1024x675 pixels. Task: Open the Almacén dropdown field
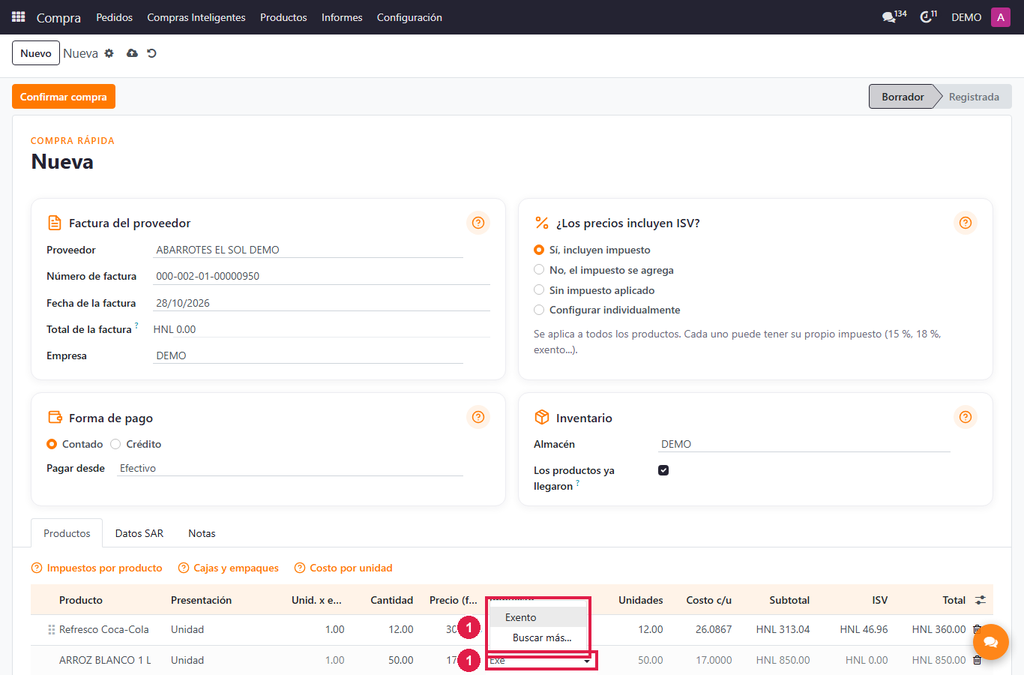804,444
